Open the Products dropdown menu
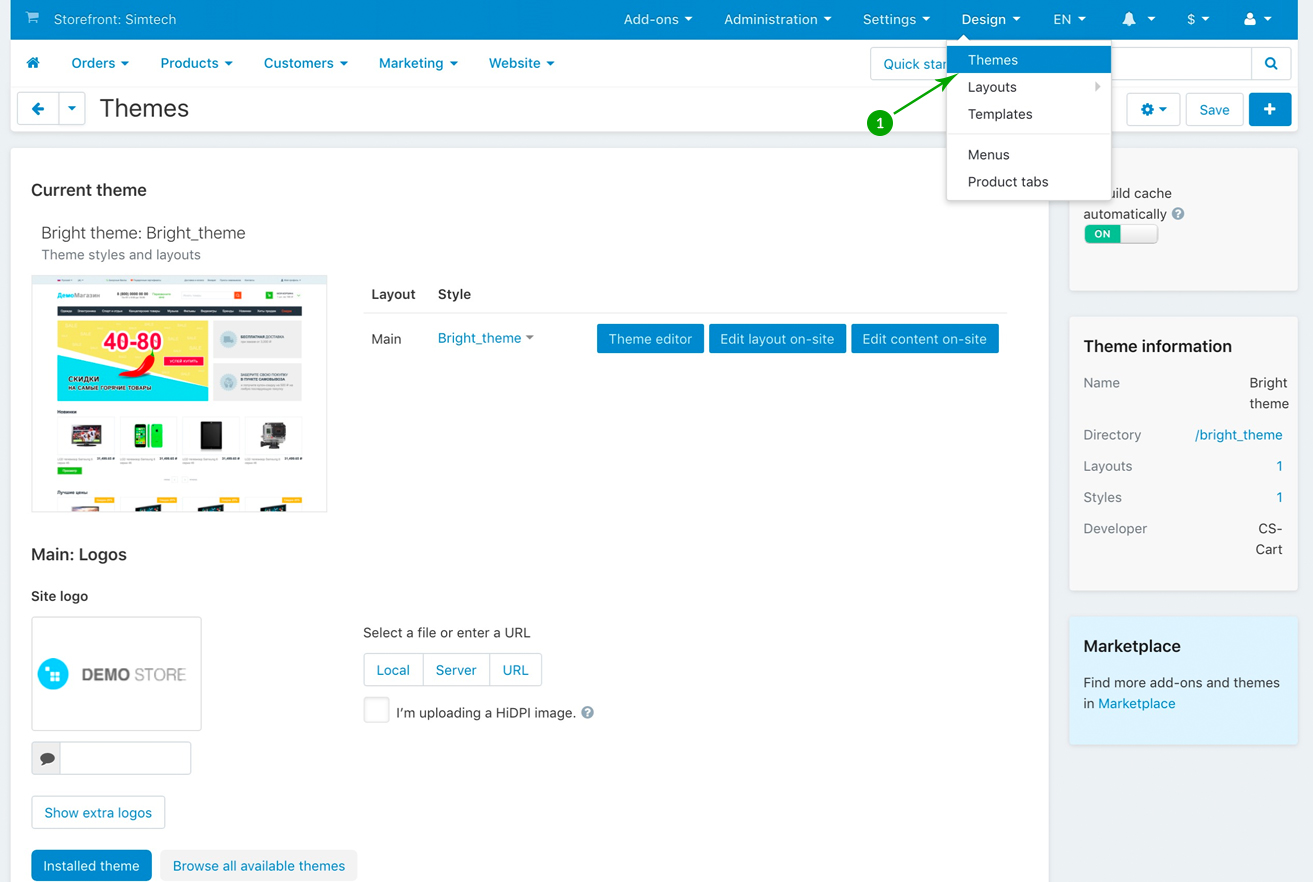Screen dimensions: 1313x882 coord(196,63)
